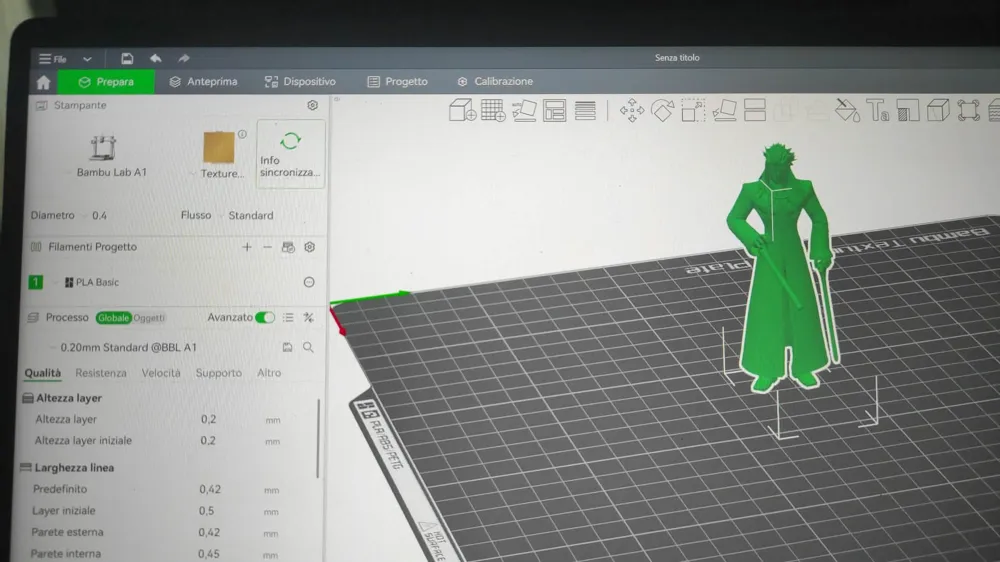Click the Redo arrow icon
Image resolution: width=1000 pixels, height=562 pixels.
coord(184,58)
